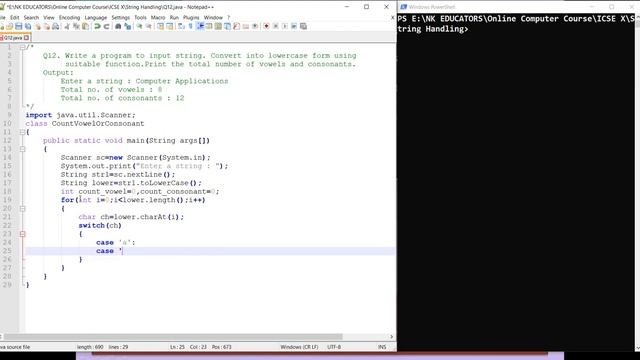
Task: Open the Search menu
Action: [31, 18]
